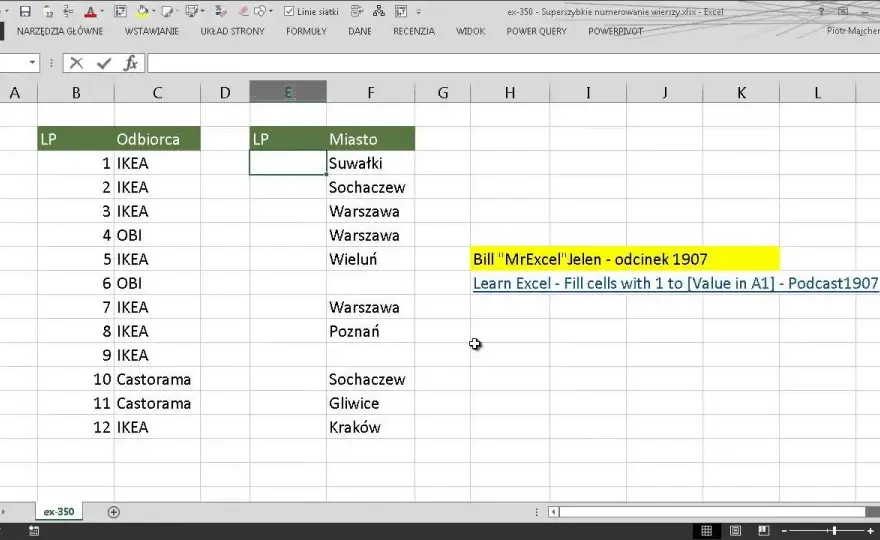Click the zoom out minus icon
The image size is (880, 540).
pyautogui.click(x=785, y=530)
